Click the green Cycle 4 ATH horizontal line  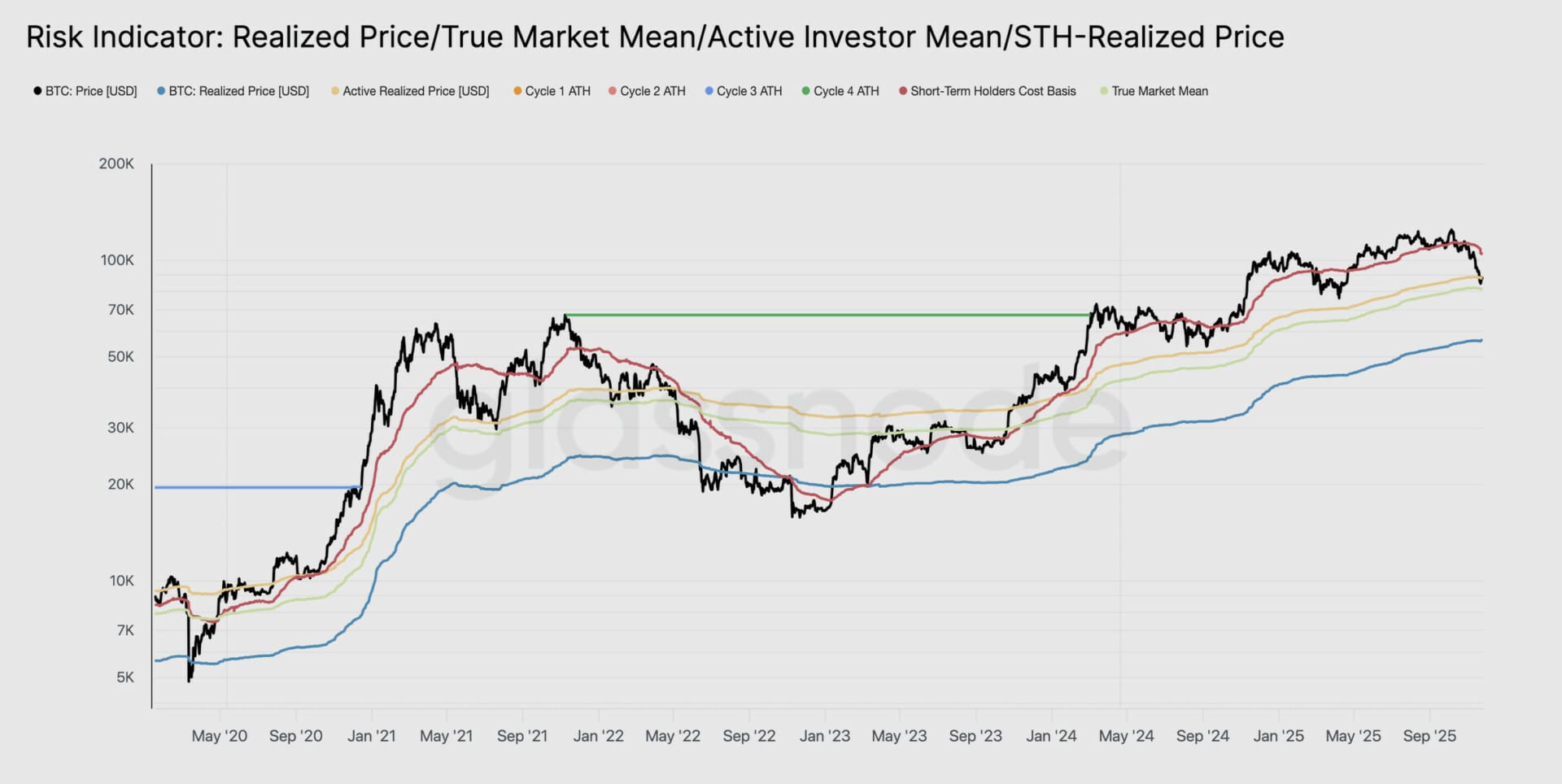pyautogui.click(x=826, y=315)
